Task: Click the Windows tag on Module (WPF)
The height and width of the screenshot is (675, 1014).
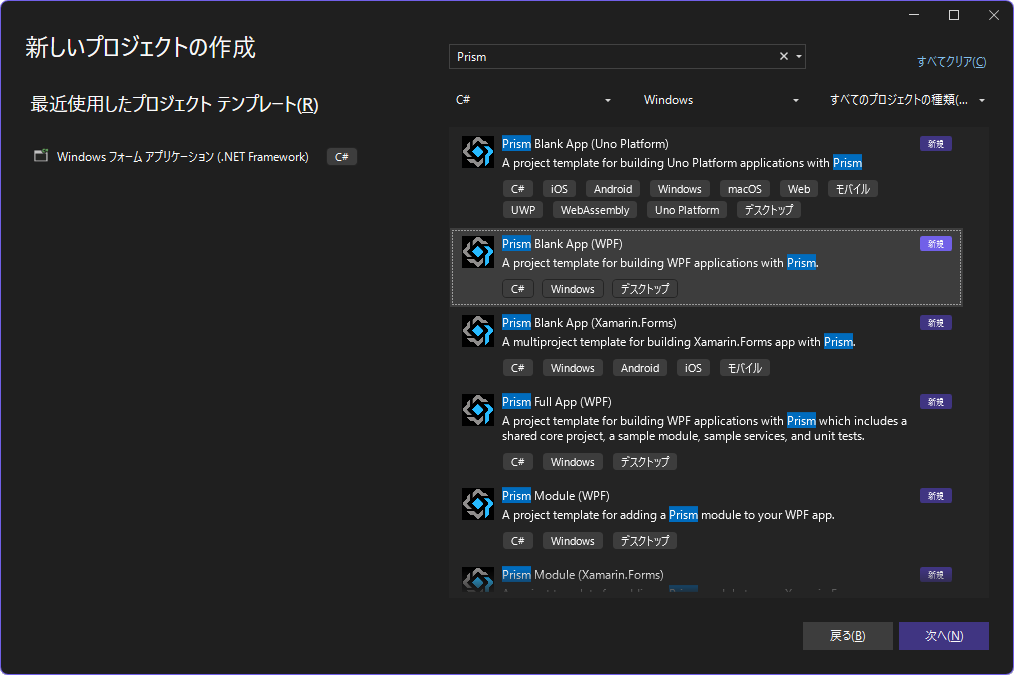Action: [573, 541]
